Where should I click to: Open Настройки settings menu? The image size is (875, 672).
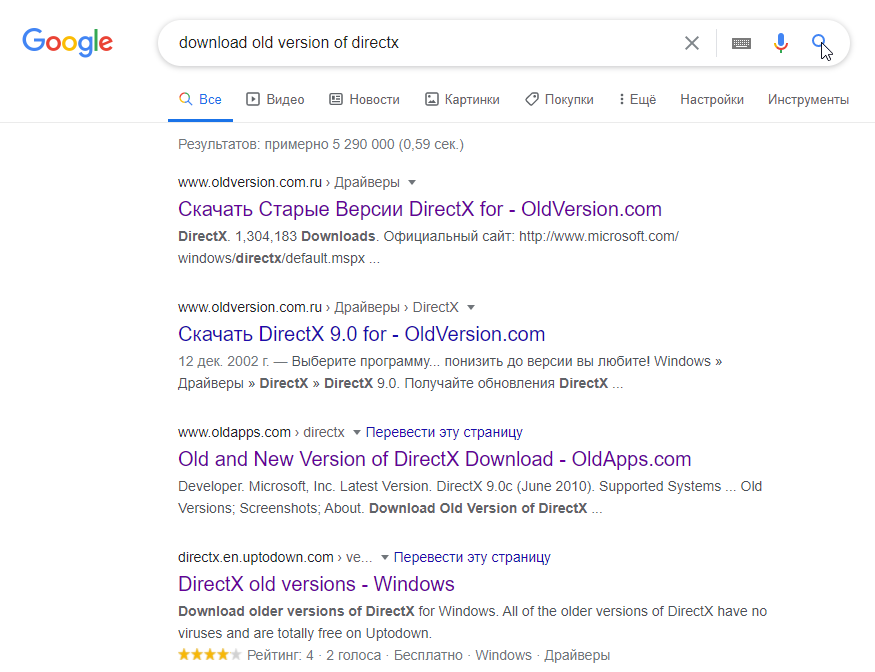[x=712, y=99]
